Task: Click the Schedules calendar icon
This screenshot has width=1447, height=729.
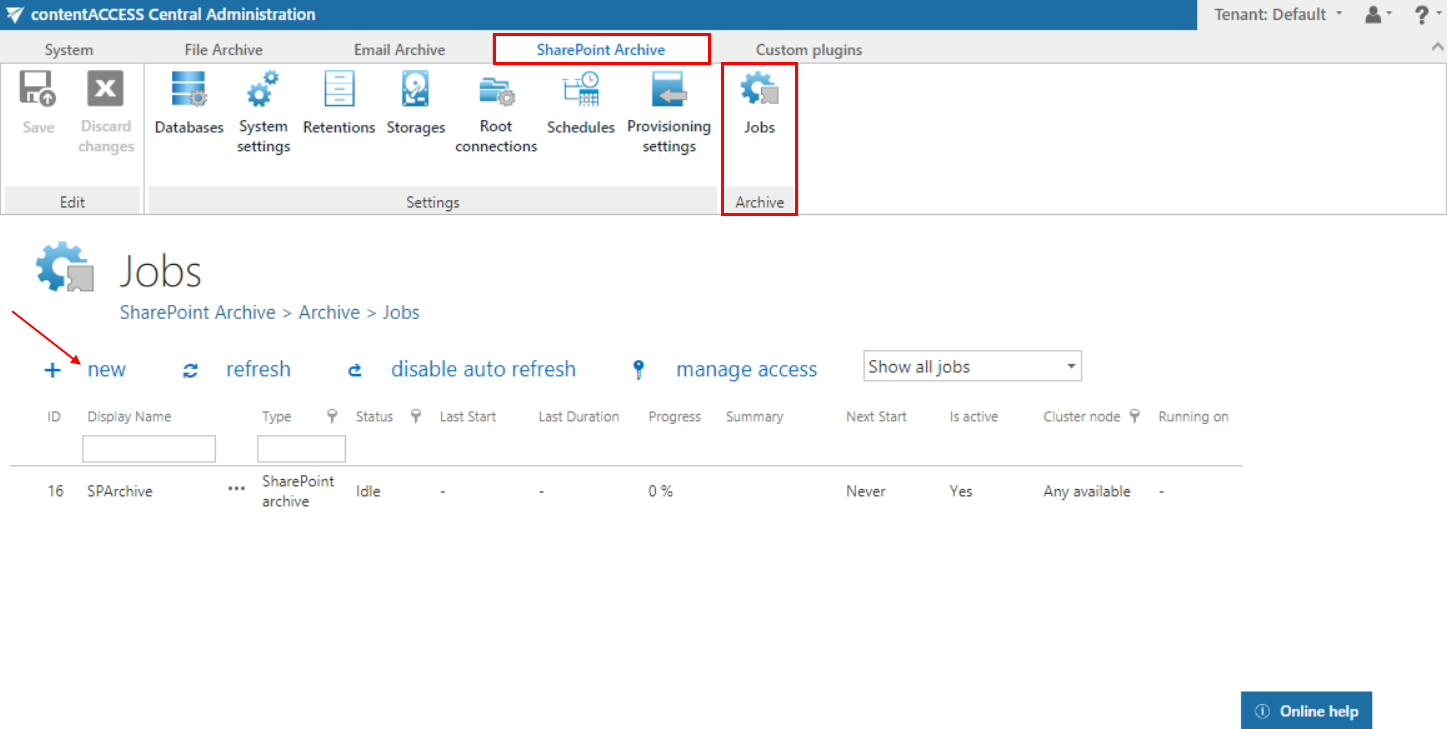Action: click(580, 90)
